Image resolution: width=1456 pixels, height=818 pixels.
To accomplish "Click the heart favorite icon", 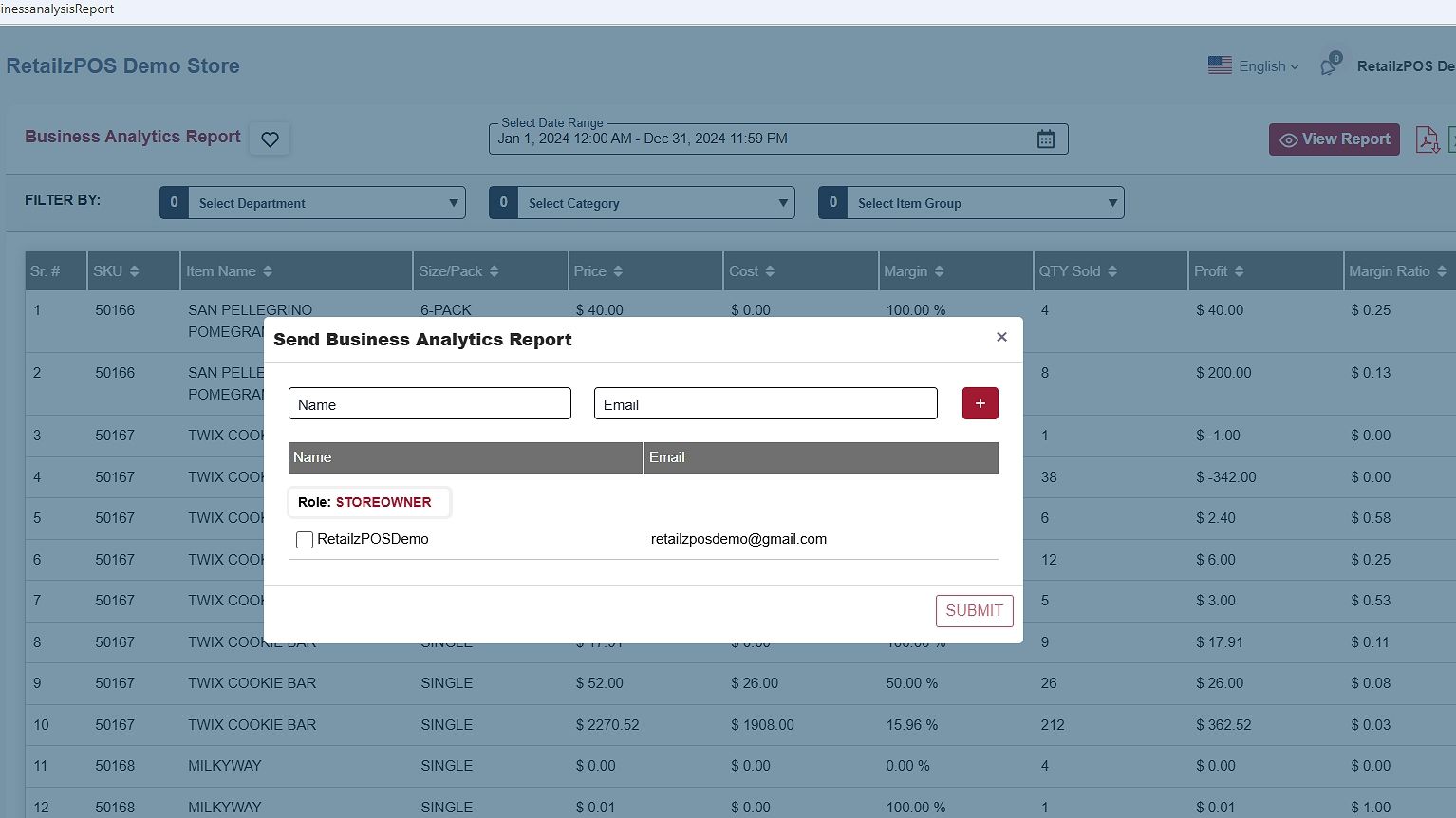I will click(x=270, y=139).
